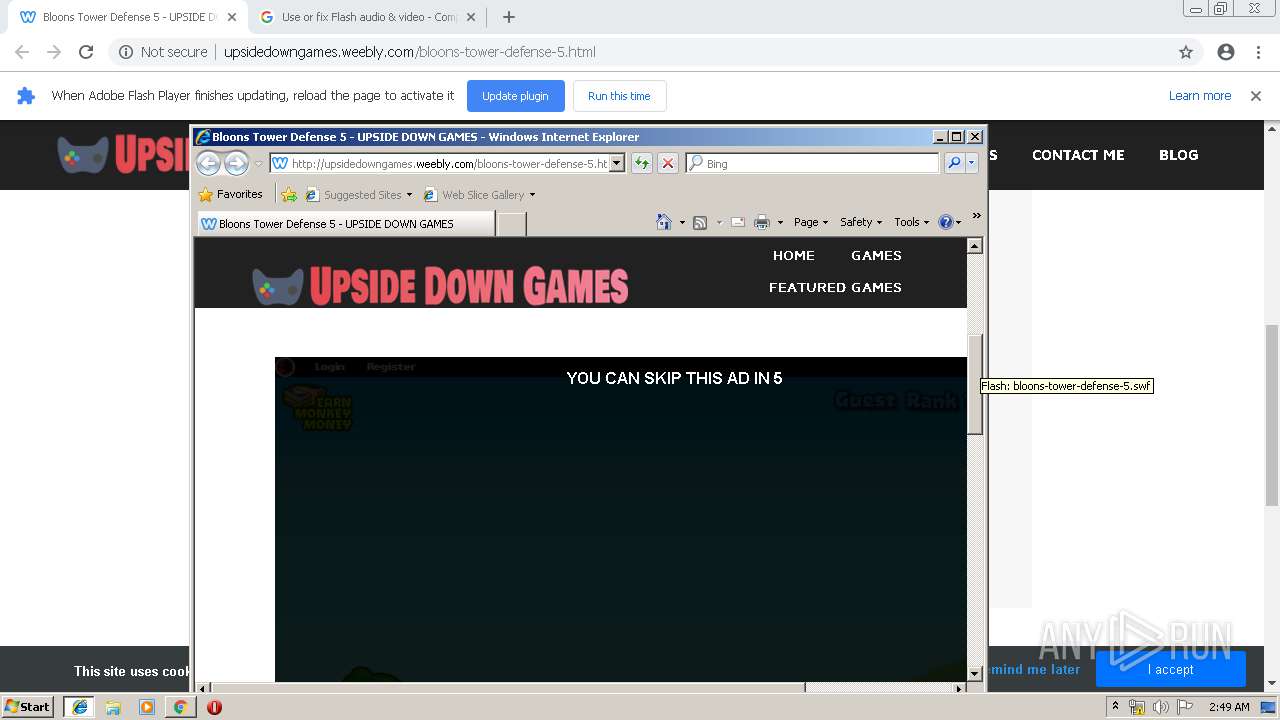Open IE Safety menu

[861, 222]
